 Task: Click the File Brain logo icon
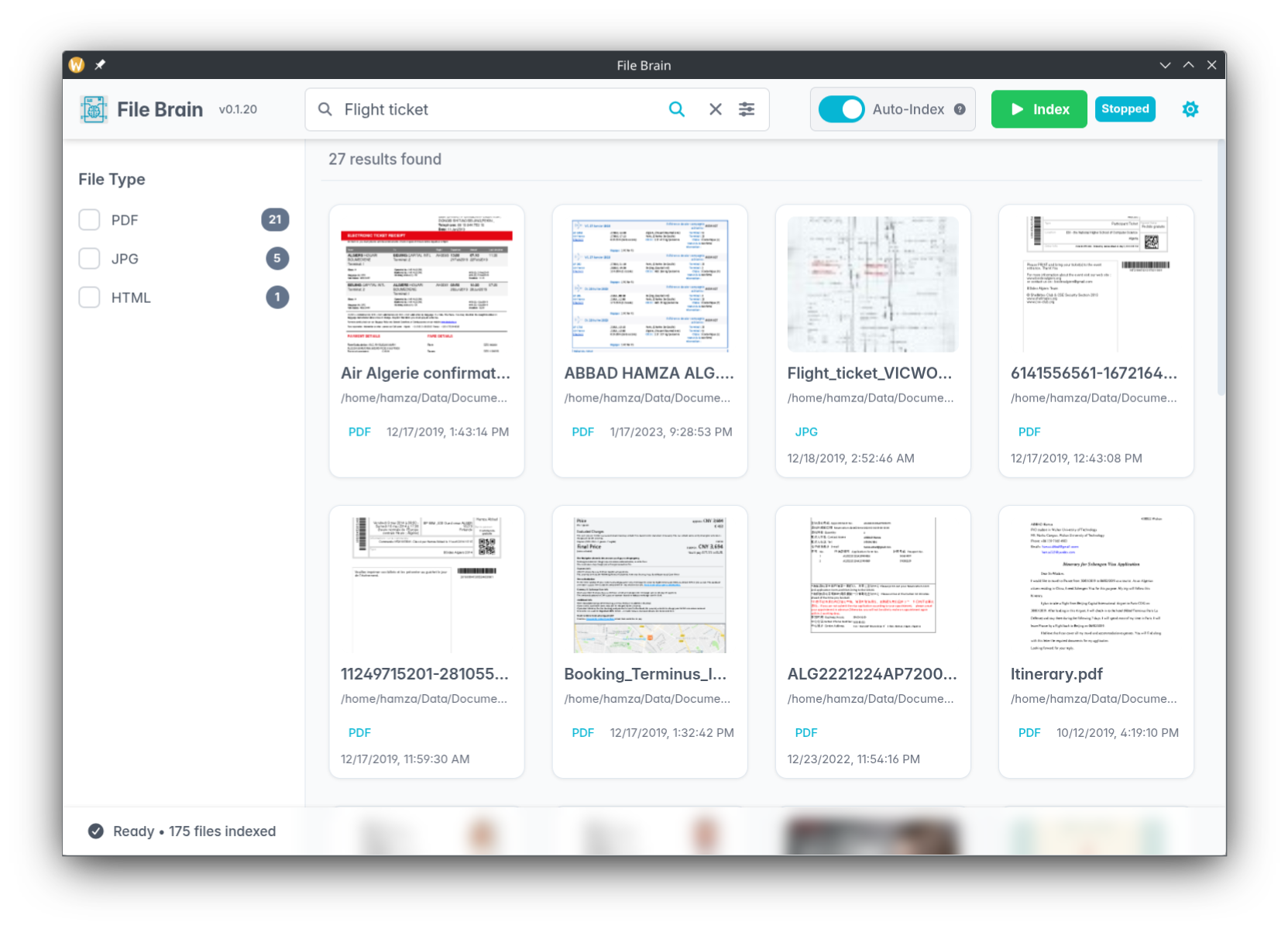pos(93,108)
